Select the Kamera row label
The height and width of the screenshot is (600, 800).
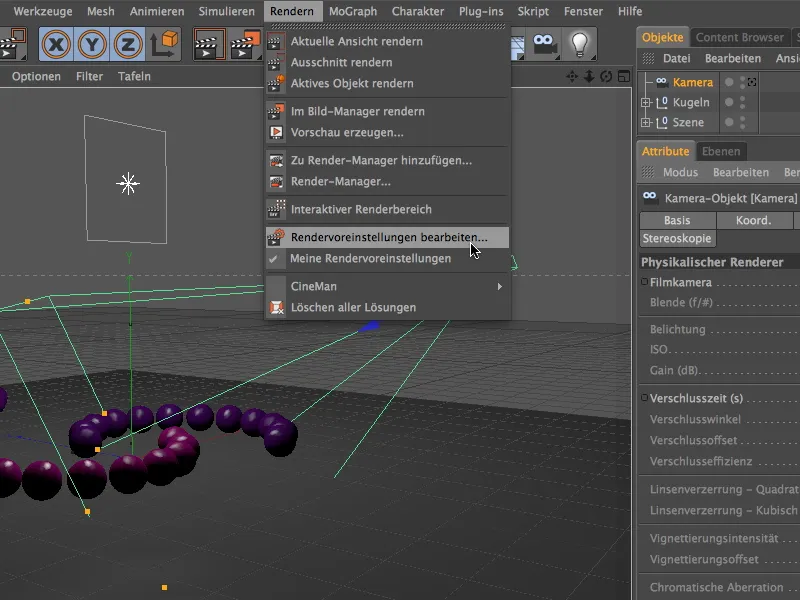[x=693, y=82]
